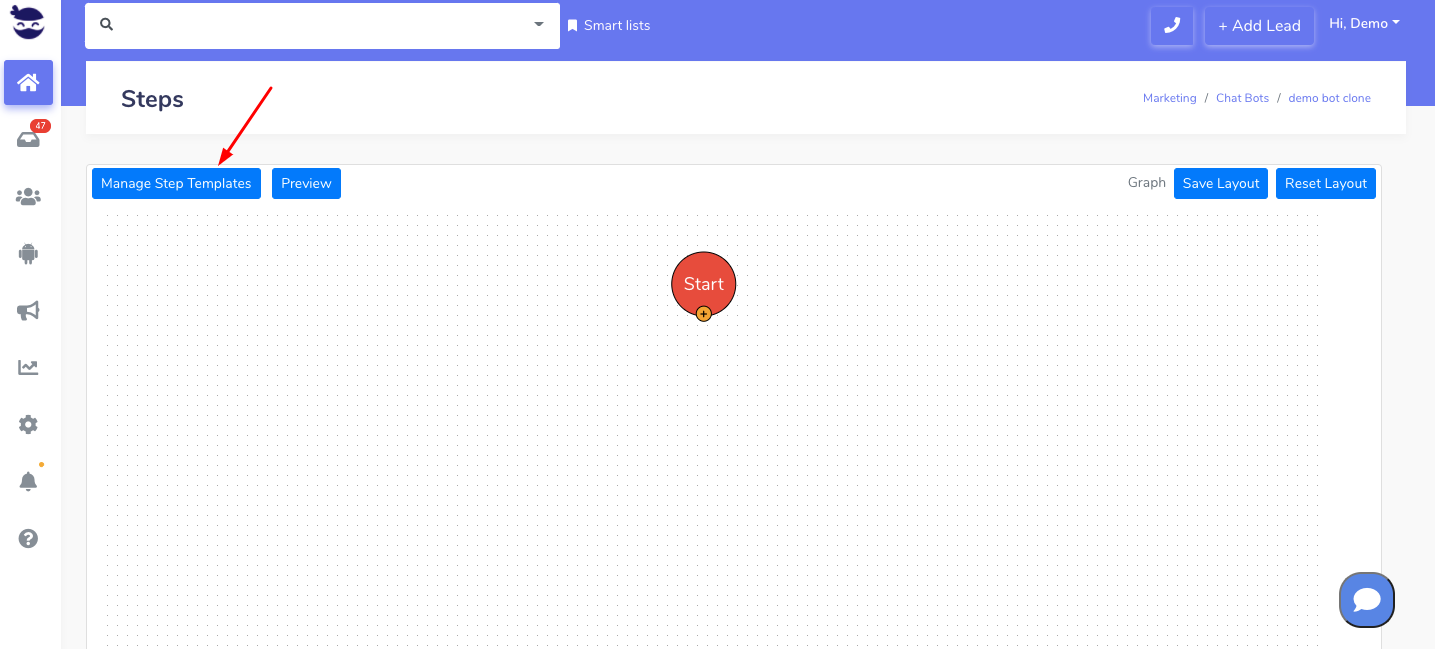Open the marketing megaphone icon
Image resolution: width=1435 pixels, height=649 pixels.
[28, 311]
